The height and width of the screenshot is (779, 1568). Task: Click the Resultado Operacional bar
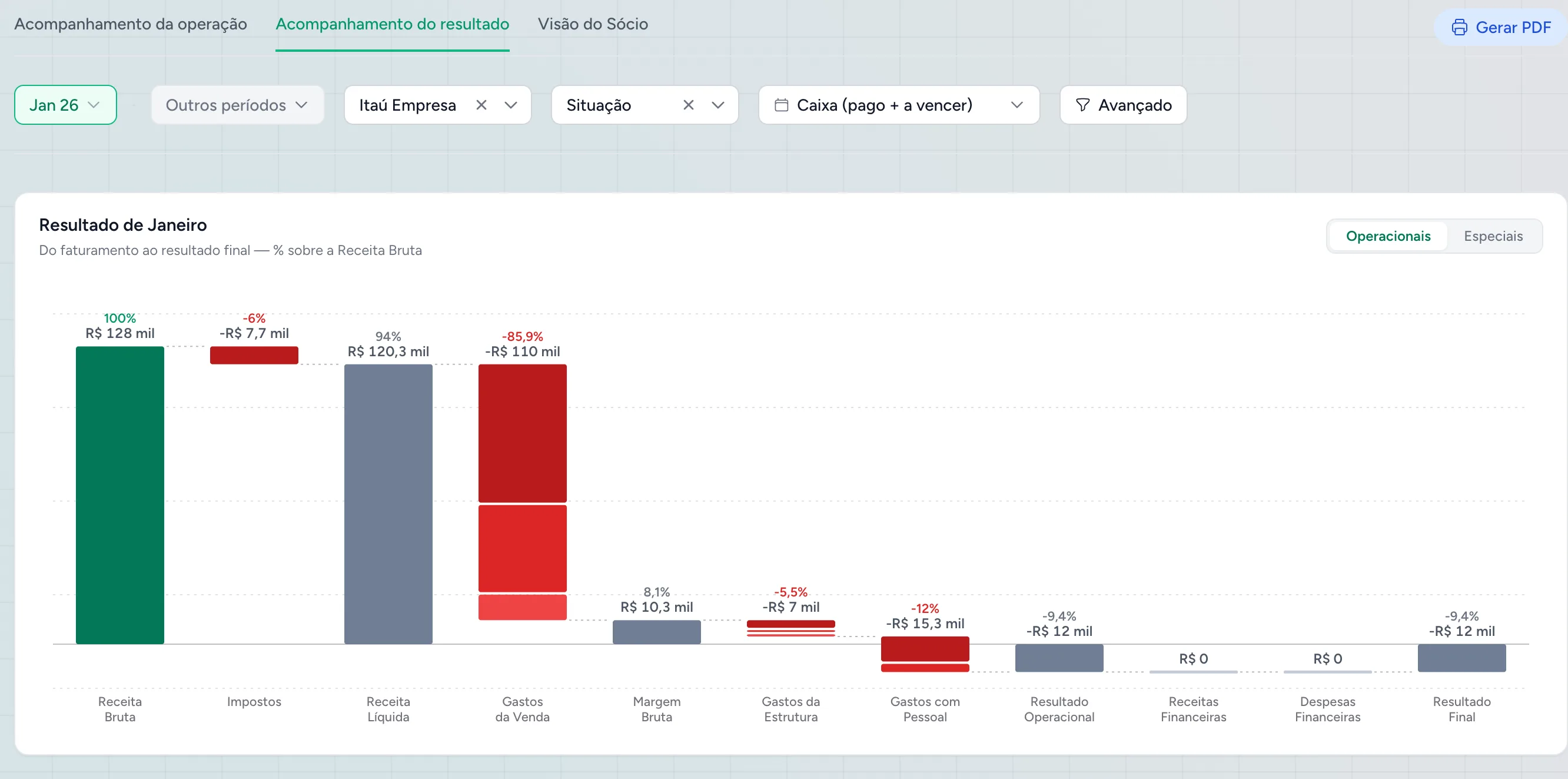click(x=1059, y=658)
